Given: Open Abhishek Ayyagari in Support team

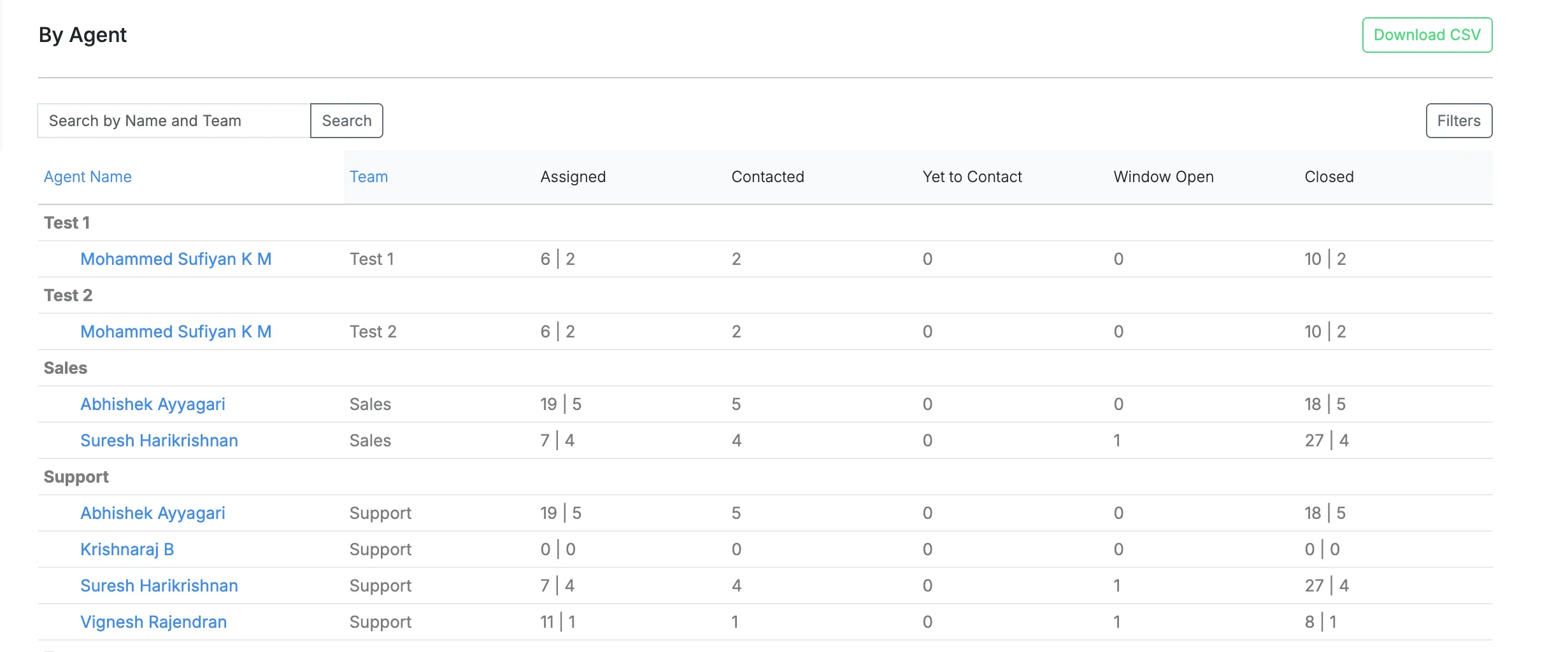Looking at the screenshot, I should point(153,513).
